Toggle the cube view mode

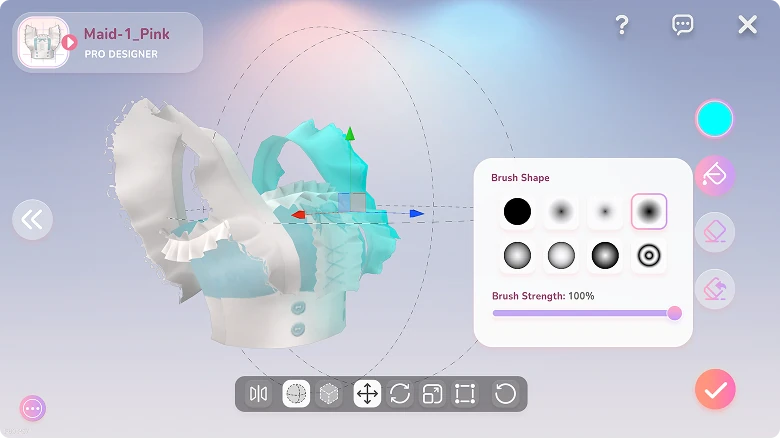click(x=329, y=394)
